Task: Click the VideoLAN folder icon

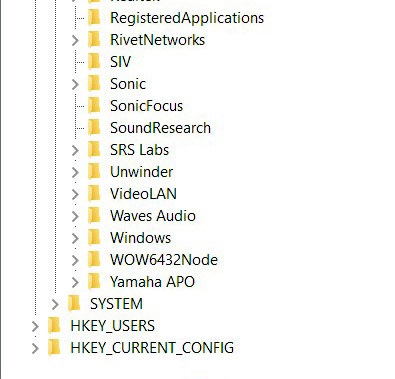Action: pos(94,193)
